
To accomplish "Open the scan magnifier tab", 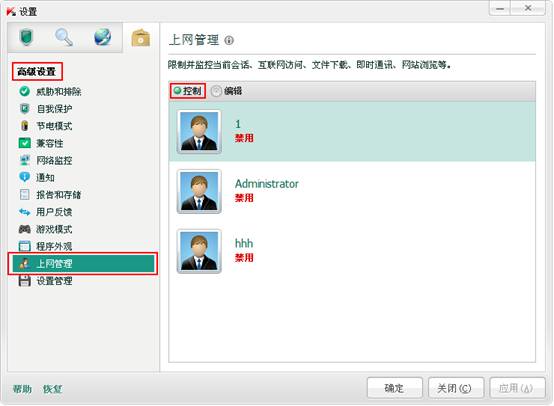I will click(64, 37).
